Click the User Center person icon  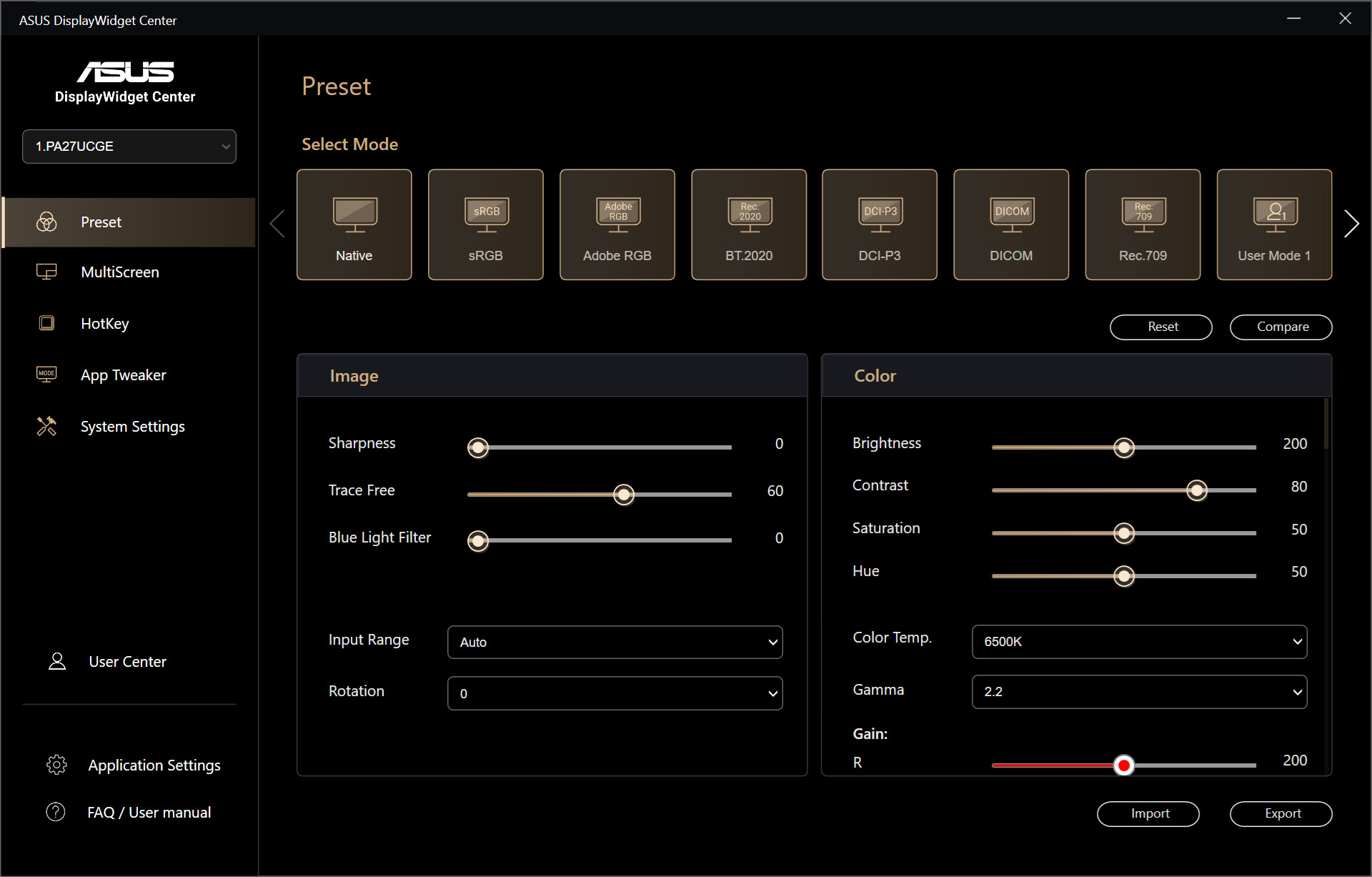(x=57, y=661)
